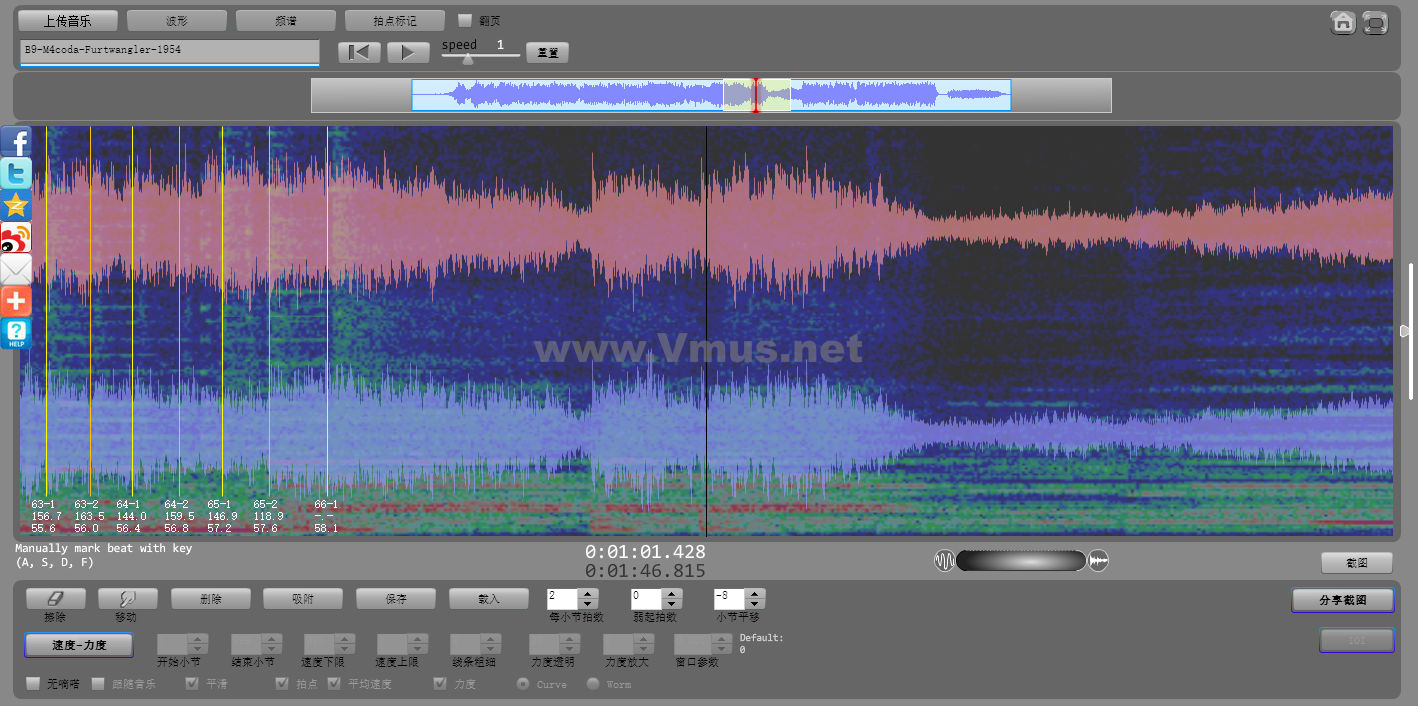Increase the 弱起拍数 value

pos(672,594)
